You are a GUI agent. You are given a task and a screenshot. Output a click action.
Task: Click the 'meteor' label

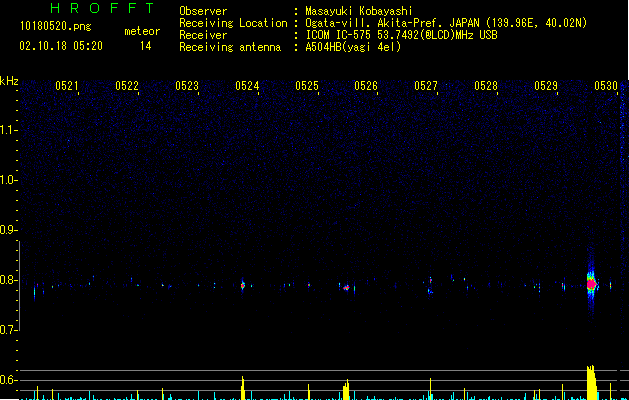[x=142, y=31]
